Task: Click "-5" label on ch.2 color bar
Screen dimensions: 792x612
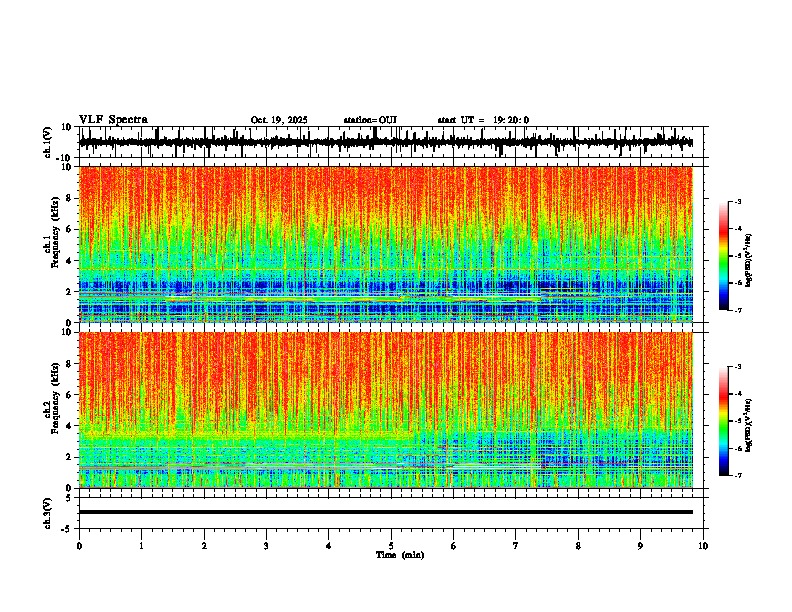Action: pyautogui.click(x=737, y=421)
